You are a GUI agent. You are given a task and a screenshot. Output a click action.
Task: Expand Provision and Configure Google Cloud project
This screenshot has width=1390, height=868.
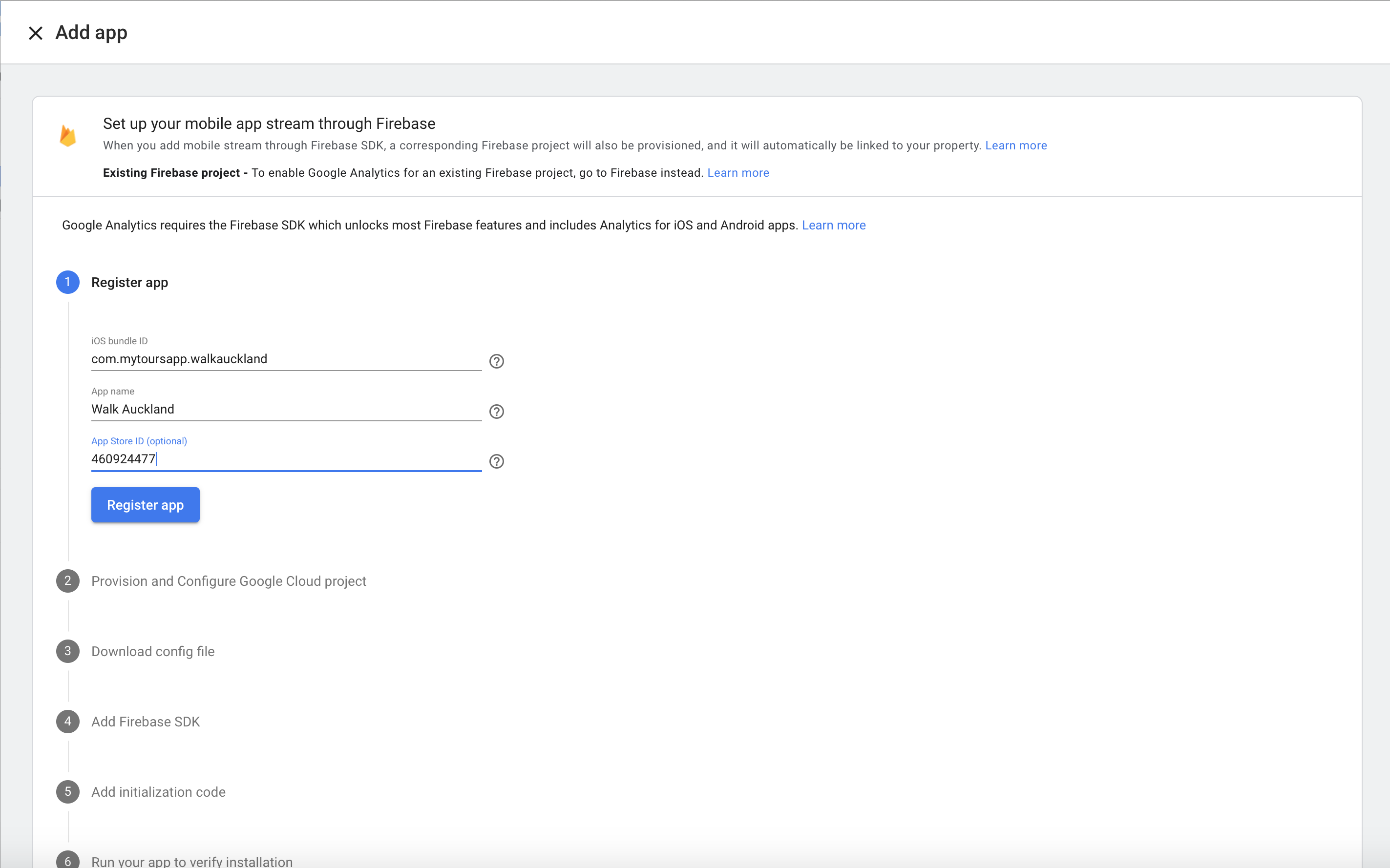[x=229, y=581]
